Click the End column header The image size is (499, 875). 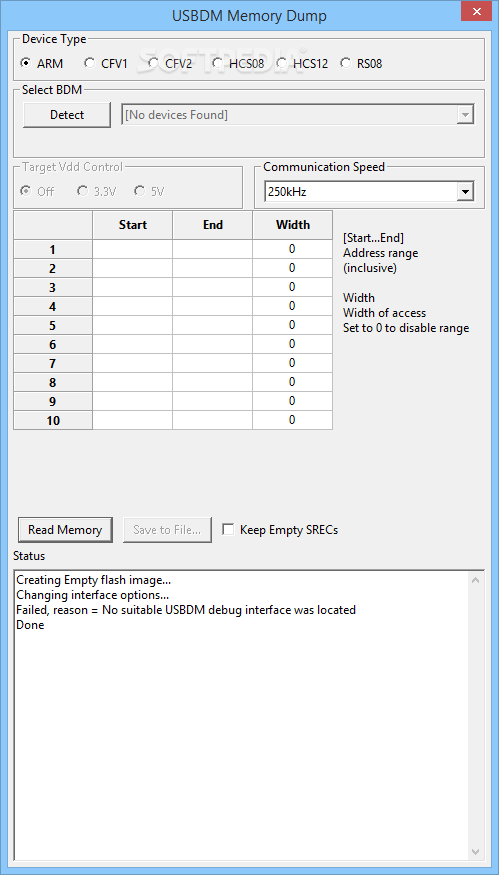(212, 225)
